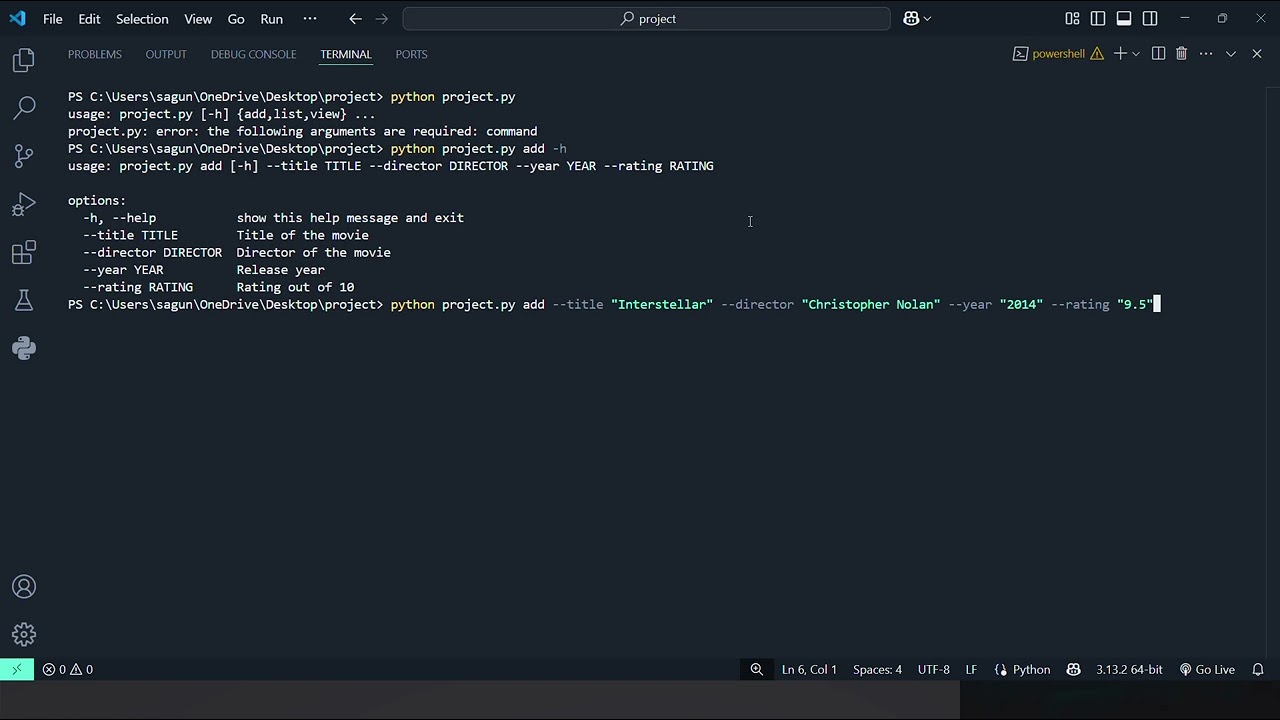This screenshot has height=720, width=1280.
Task: Kill the terminal with trash icon
Action: click(1181, 54)
